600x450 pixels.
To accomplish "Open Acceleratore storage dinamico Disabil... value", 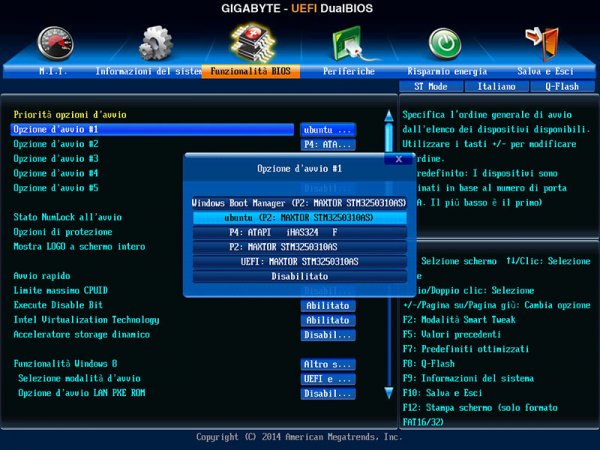I will click(x=328, y=335).
